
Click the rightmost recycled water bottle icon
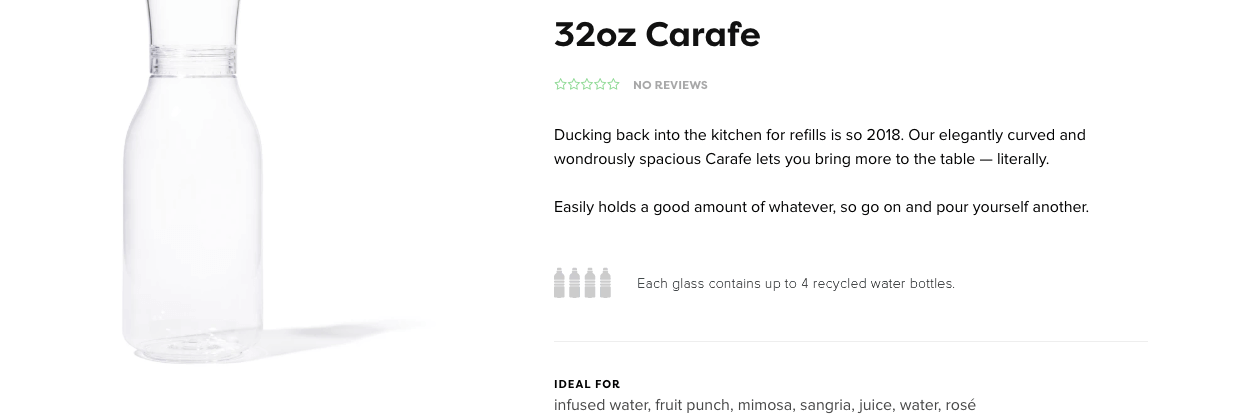tap(605, 283)
